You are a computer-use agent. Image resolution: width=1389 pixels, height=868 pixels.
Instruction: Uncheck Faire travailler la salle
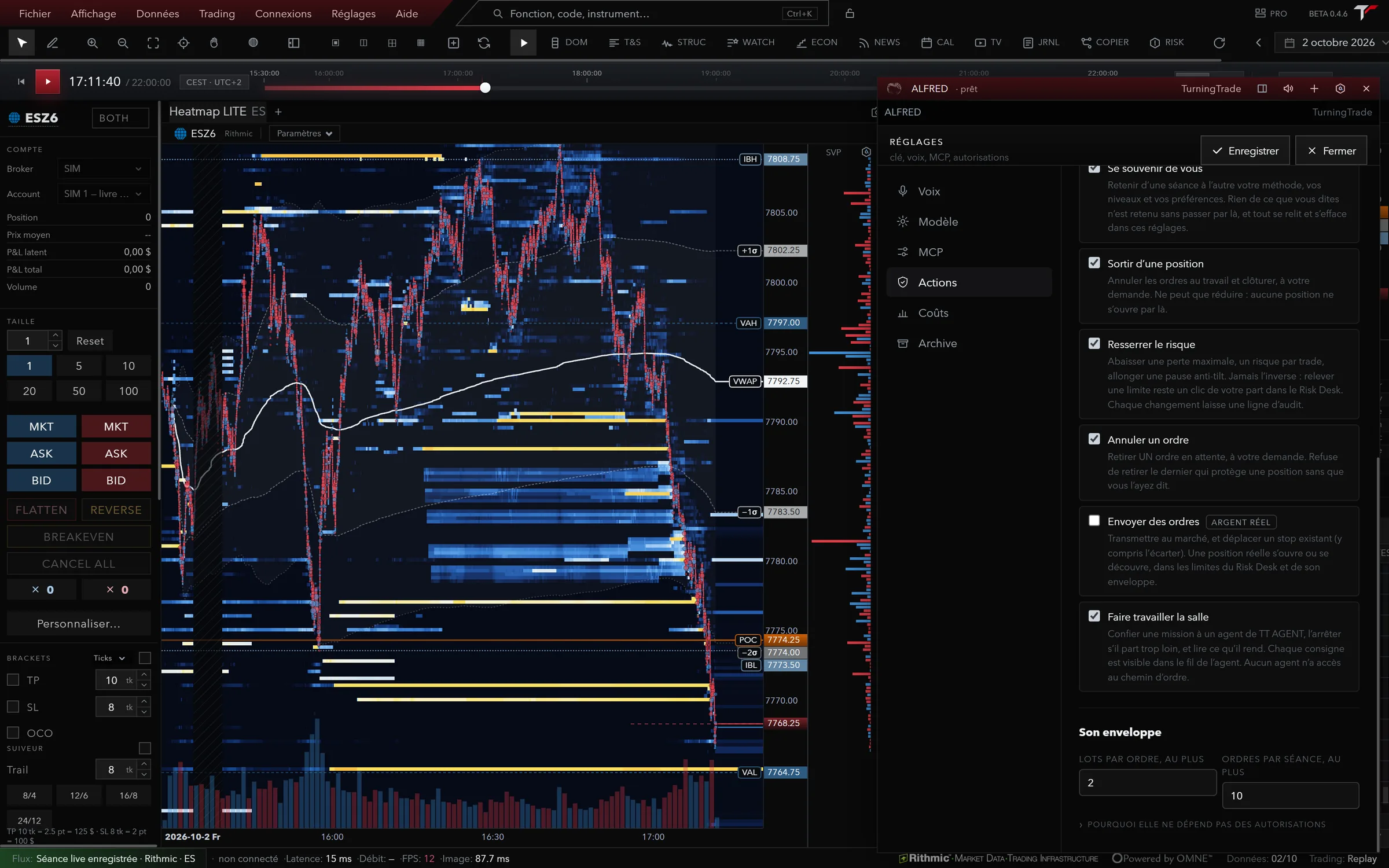click(1094, 616)
